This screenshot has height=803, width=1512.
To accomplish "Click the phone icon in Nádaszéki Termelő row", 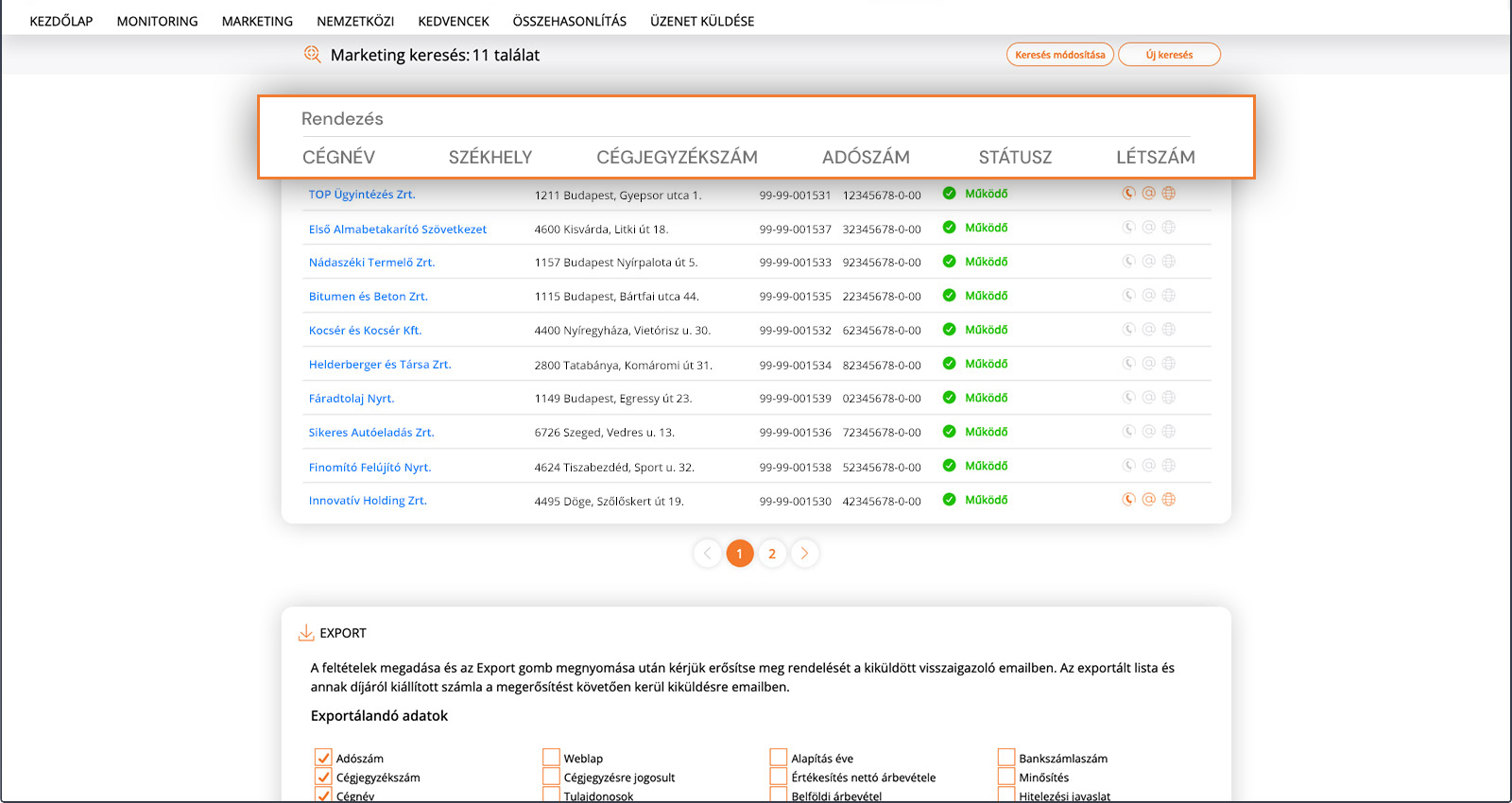I will pos(1128,261).
